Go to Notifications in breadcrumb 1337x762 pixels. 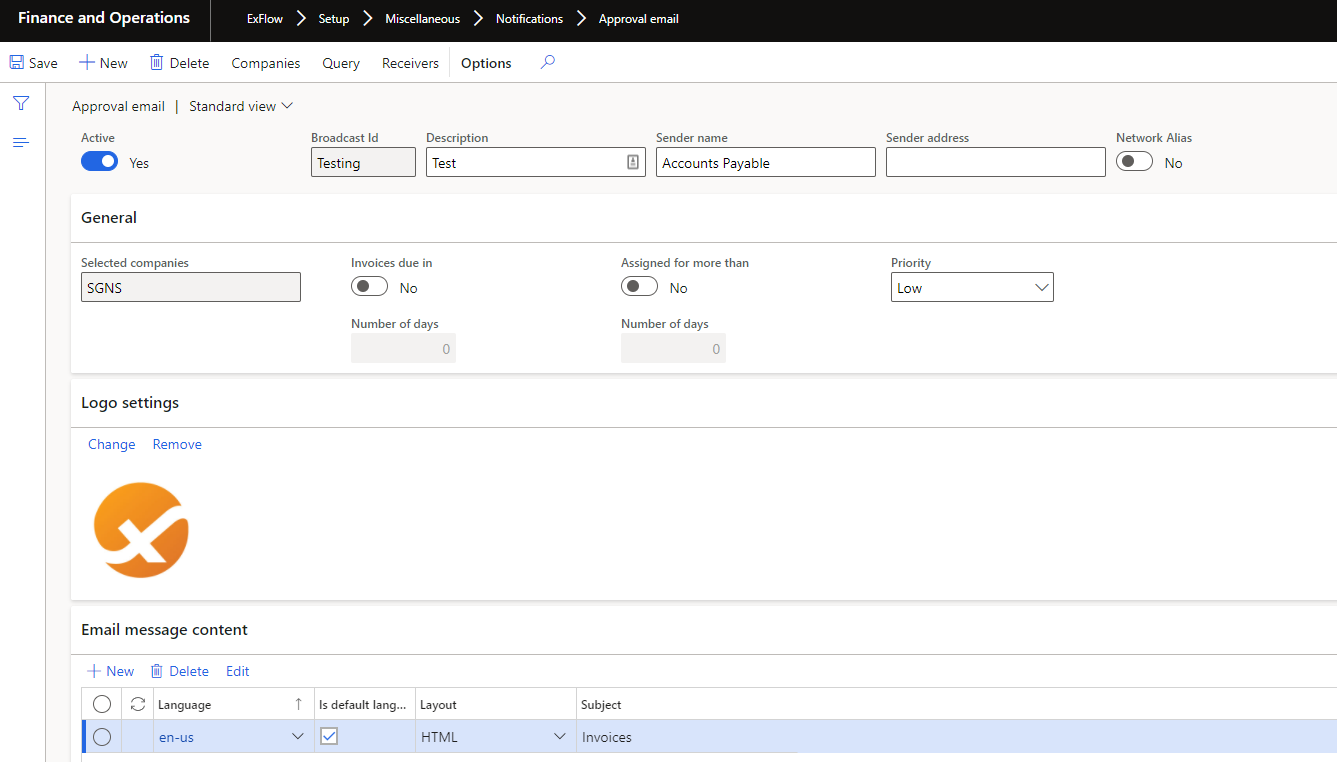click(x=529, y=19)
